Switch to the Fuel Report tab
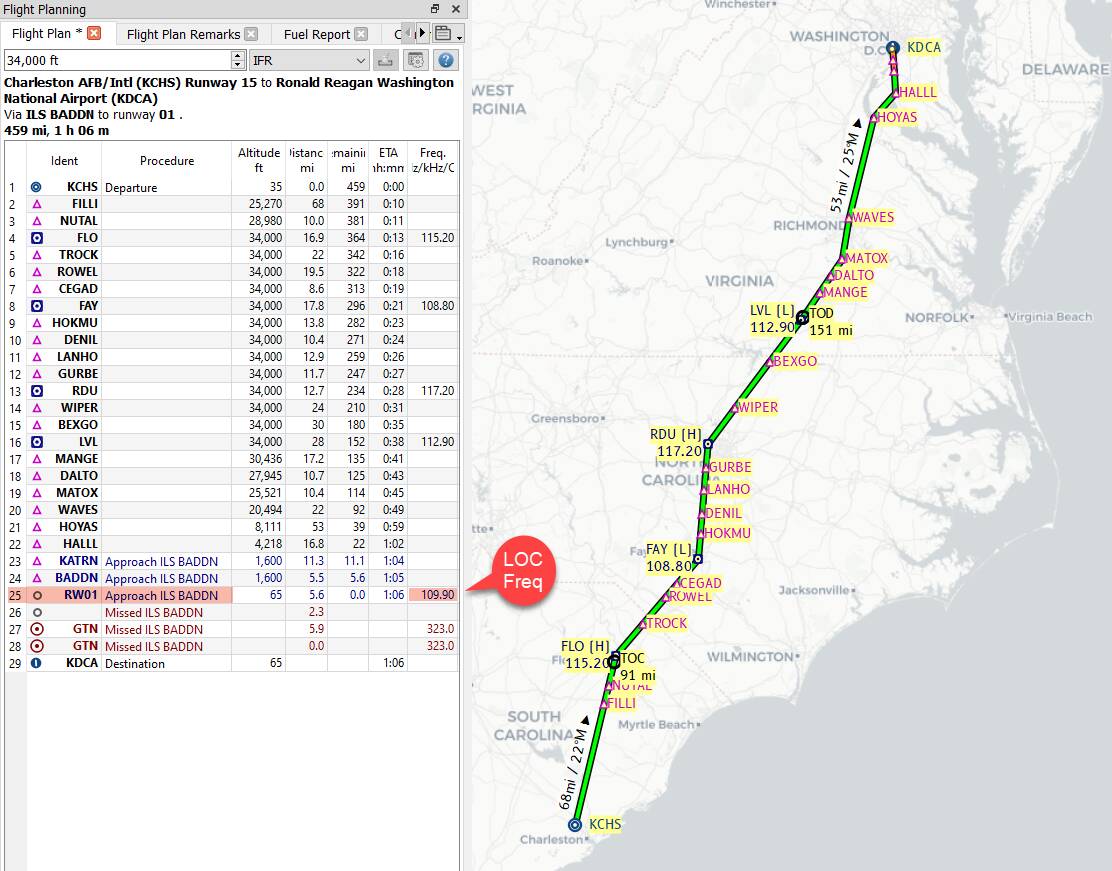The image size is (1112, 871). click(316, 34)
